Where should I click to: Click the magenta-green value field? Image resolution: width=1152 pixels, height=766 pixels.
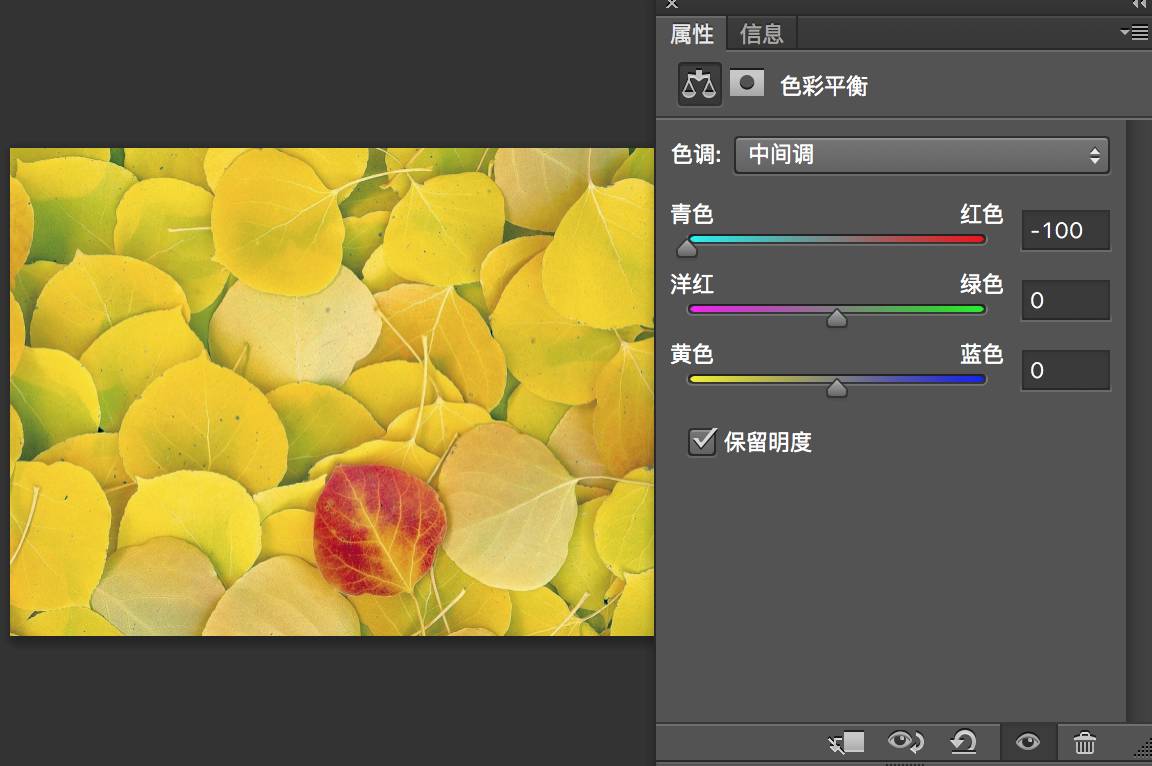click(1065, 300)
